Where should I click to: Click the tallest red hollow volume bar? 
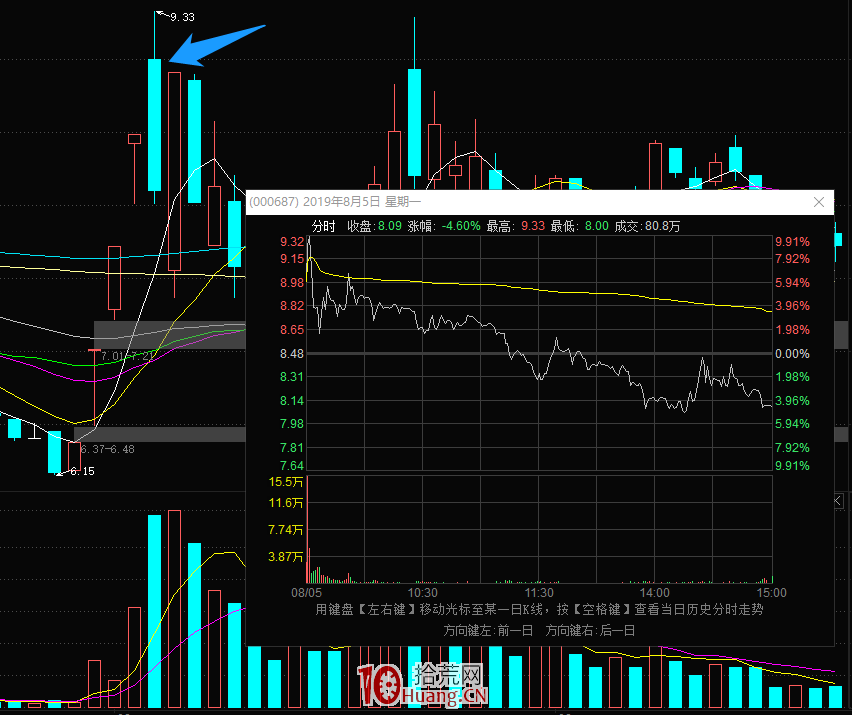(x=174, y=608)
